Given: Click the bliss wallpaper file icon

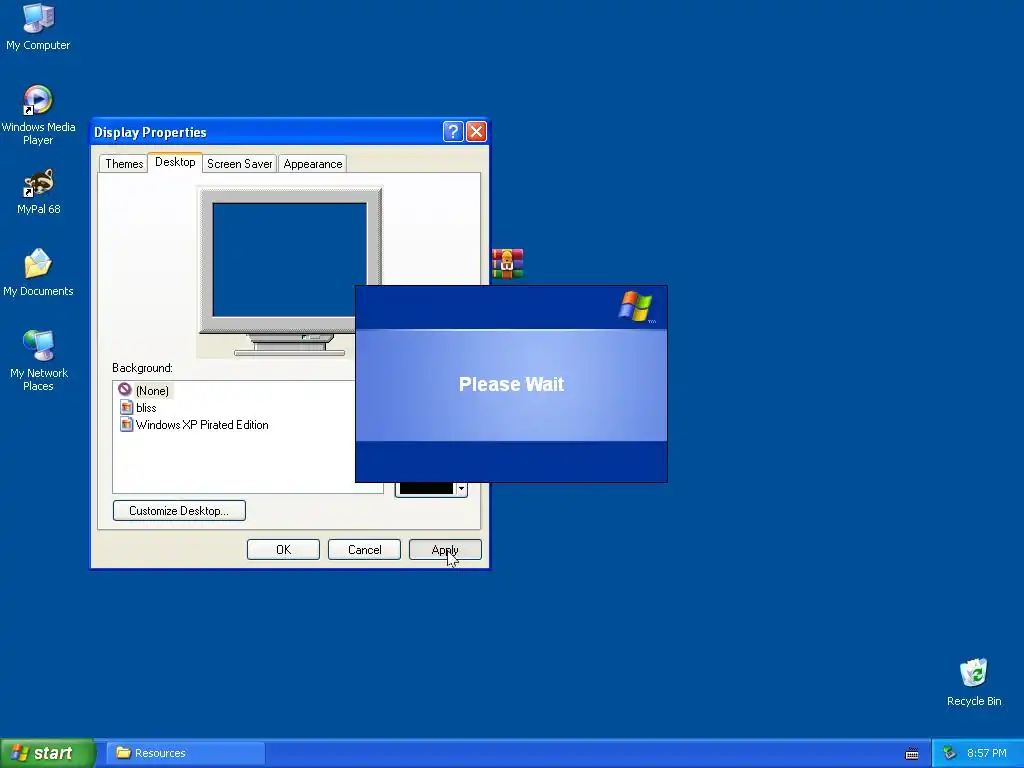Looking at the screenshot, I should [x=126, y=408].
